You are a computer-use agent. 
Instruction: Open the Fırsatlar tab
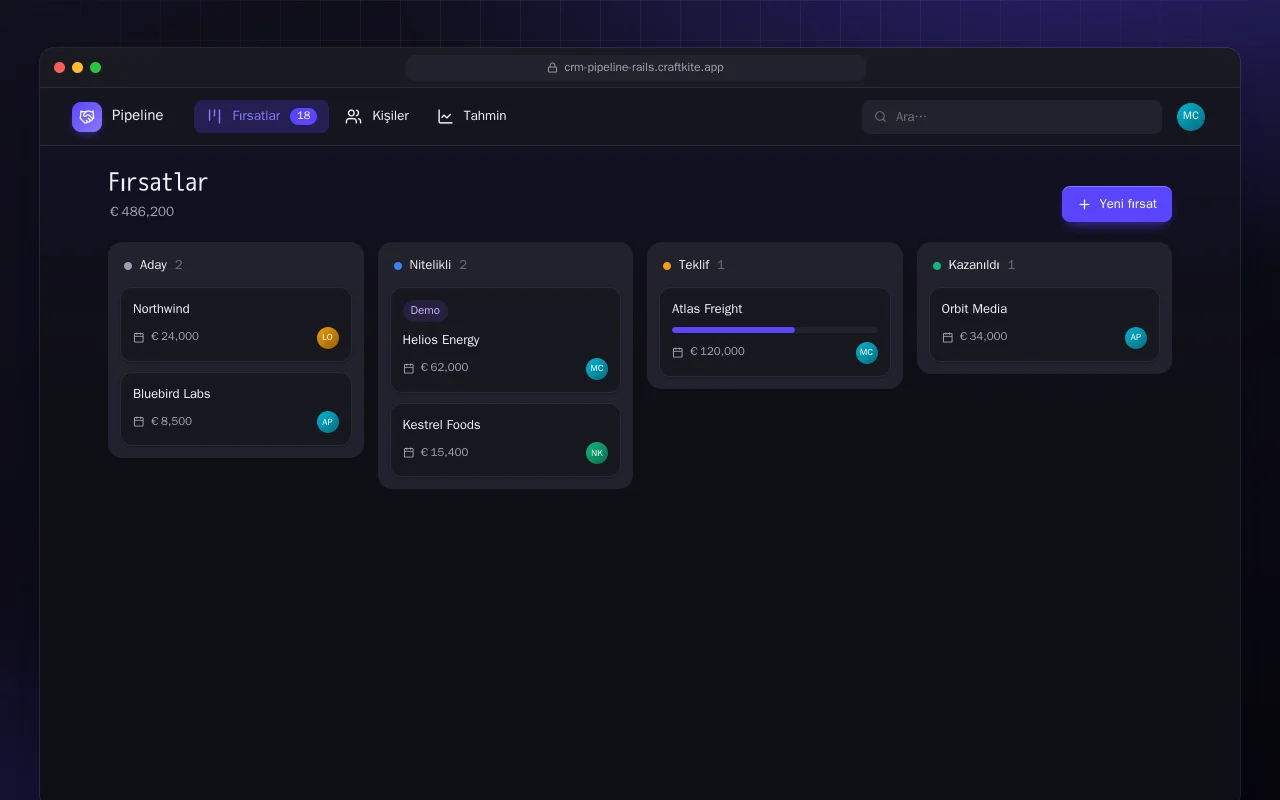pyautogui.click(x=261, y=116)
